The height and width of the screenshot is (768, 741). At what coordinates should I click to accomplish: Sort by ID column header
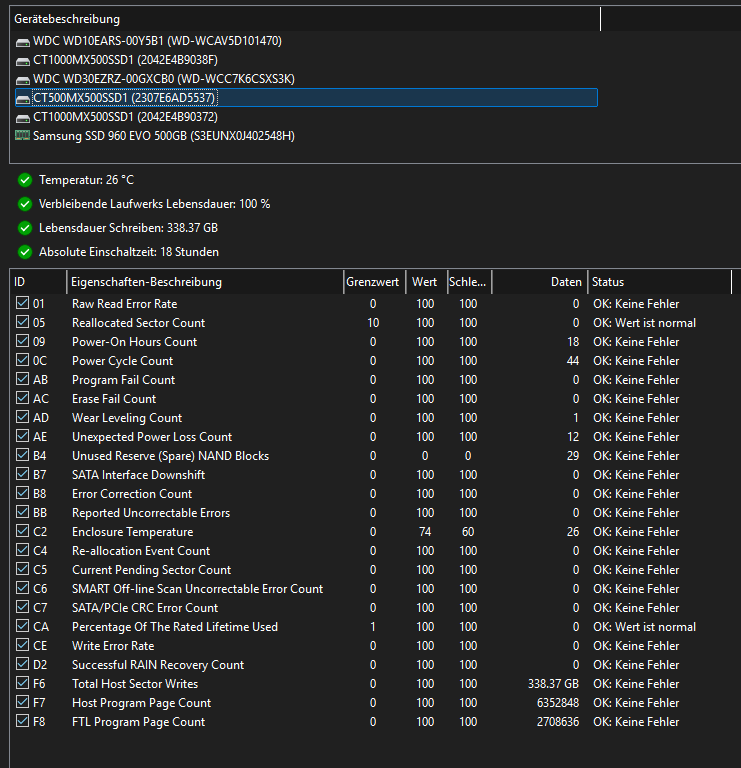click(x=38, y=282)
